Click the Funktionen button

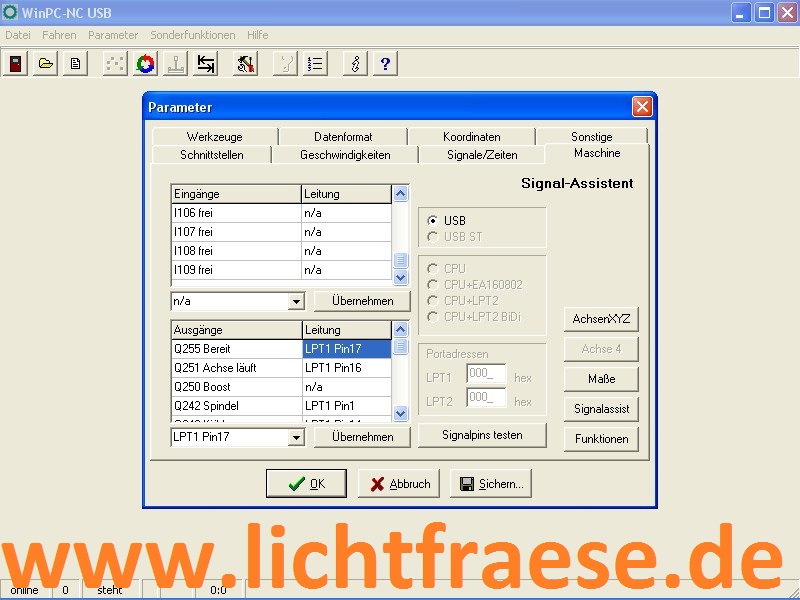coord(601,439)
